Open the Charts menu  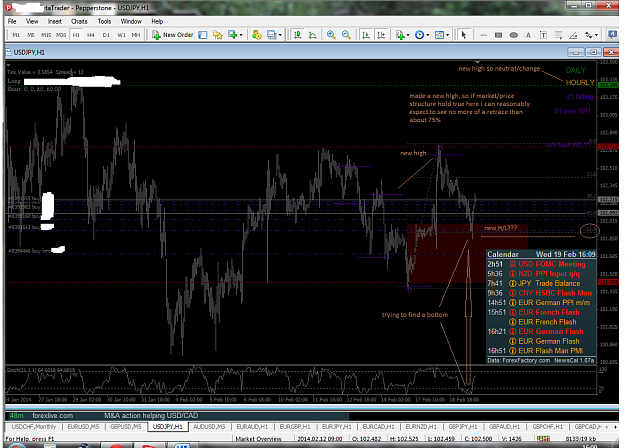[79, 22]
